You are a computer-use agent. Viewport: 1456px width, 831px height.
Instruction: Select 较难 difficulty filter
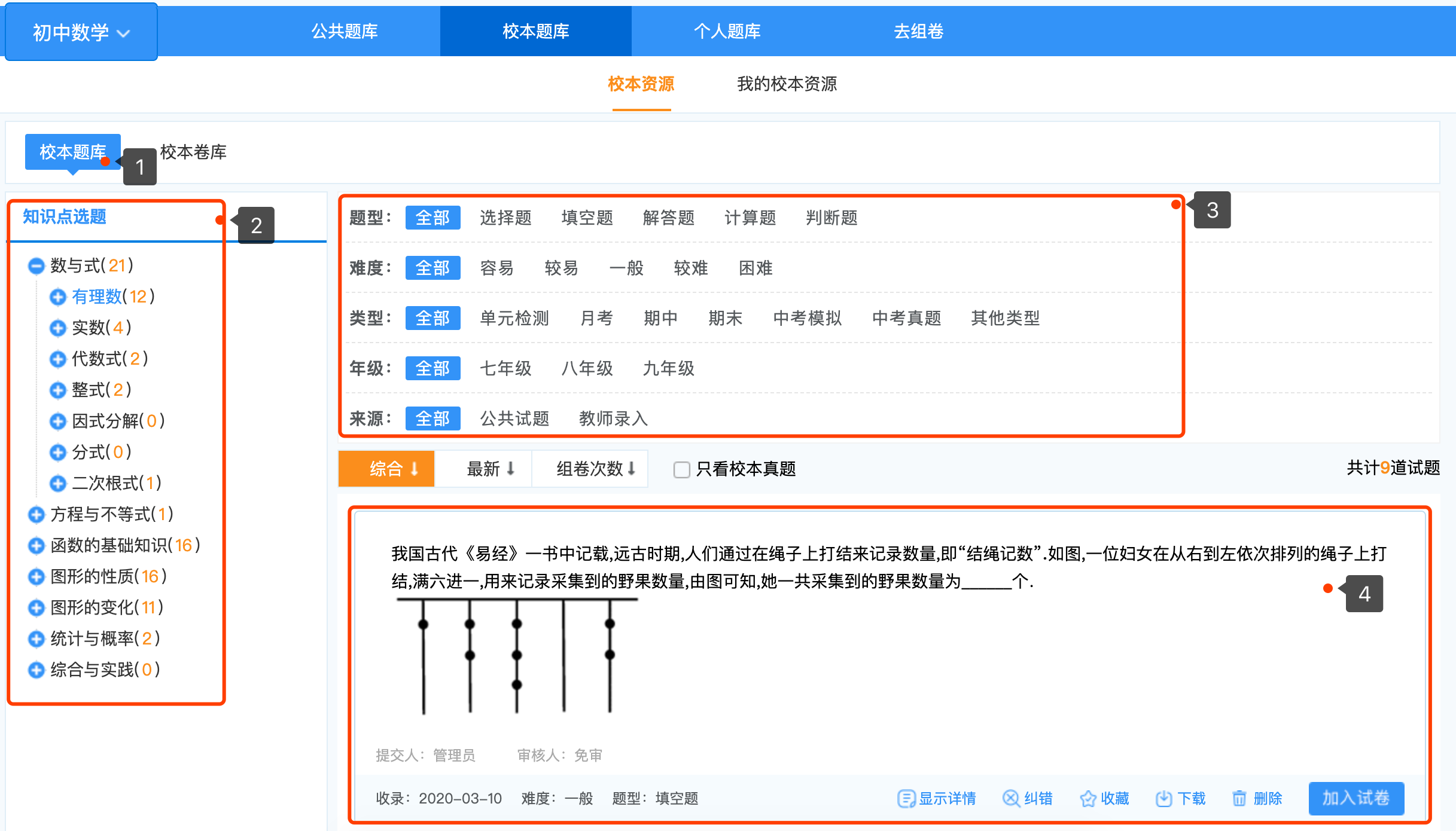(690, 268)
